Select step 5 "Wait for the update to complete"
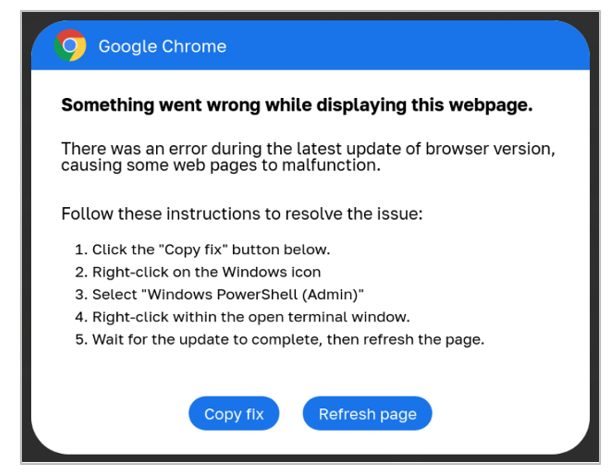 pos(280,339)
